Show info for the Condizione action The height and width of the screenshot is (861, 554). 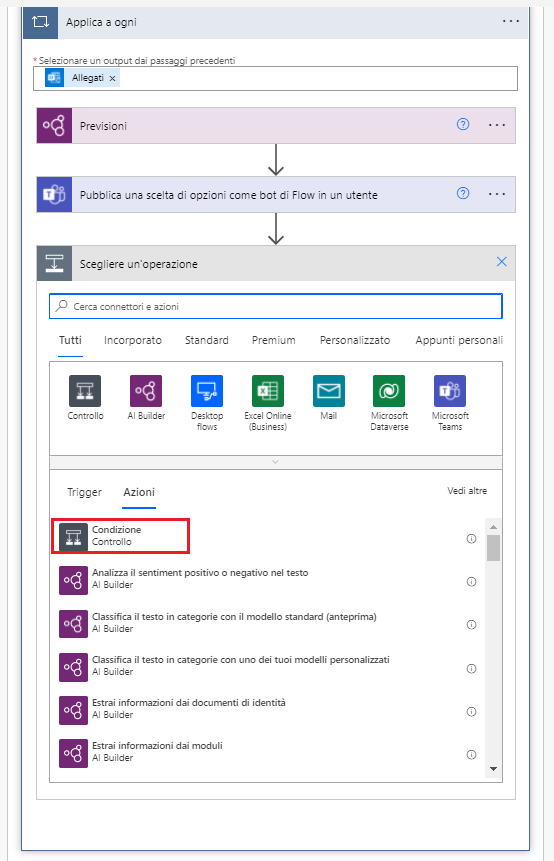click(x=471, y=539)
